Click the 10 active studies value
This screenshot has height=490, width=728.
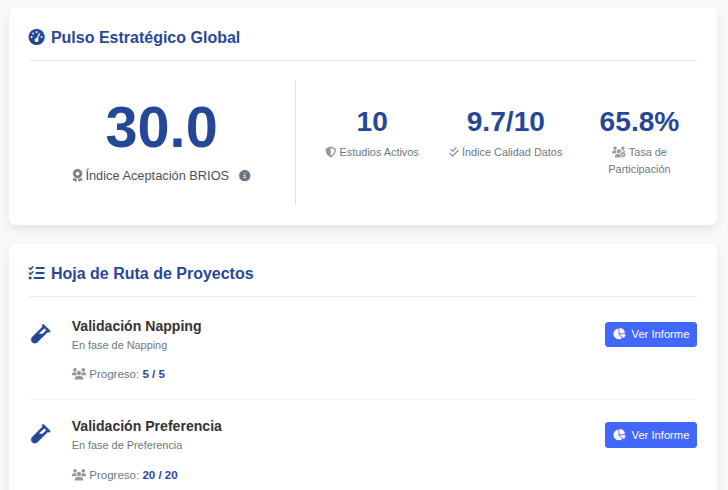point(372,122)
